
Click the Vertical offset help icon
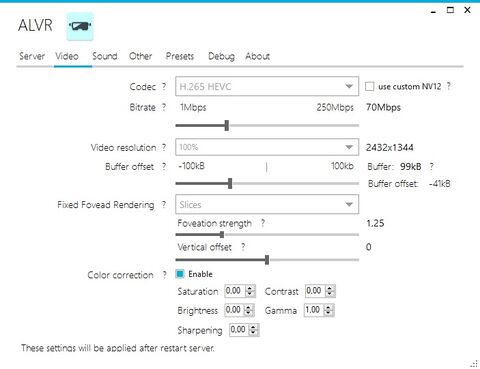[x=243, y=247]
